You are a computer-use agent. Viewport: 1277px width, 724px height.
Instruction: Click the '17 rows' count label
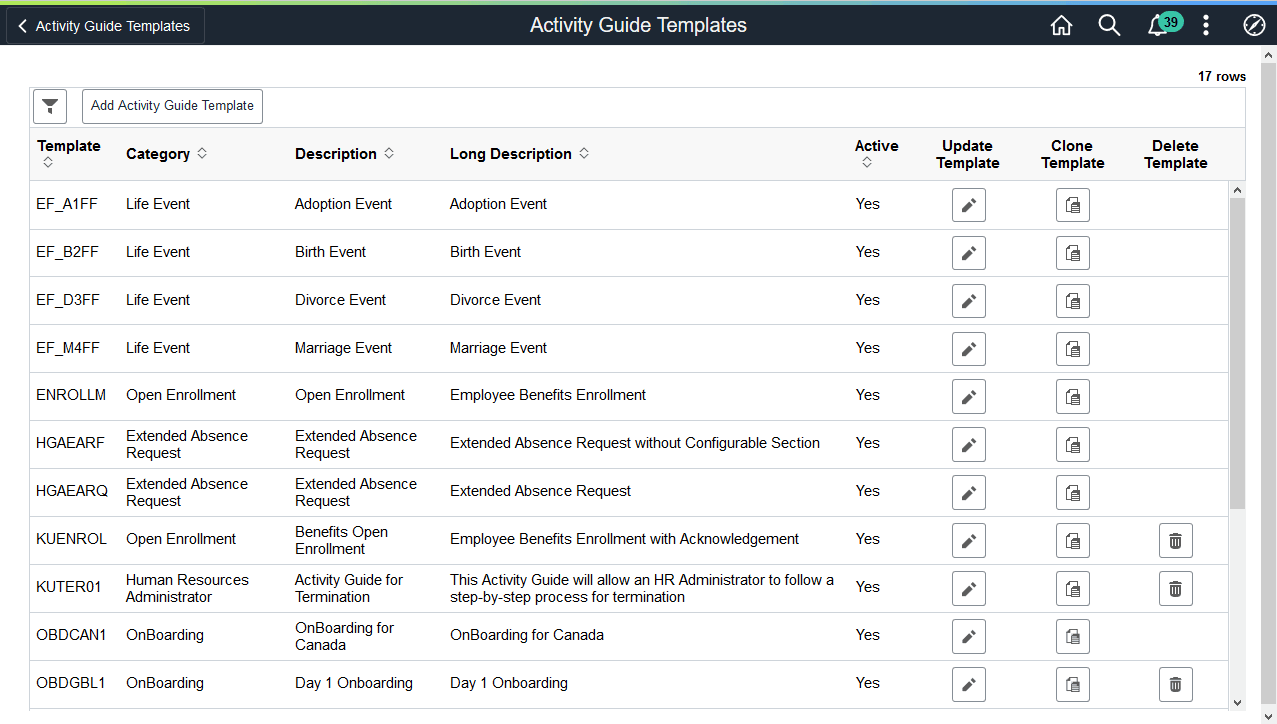pos(1222,76)
